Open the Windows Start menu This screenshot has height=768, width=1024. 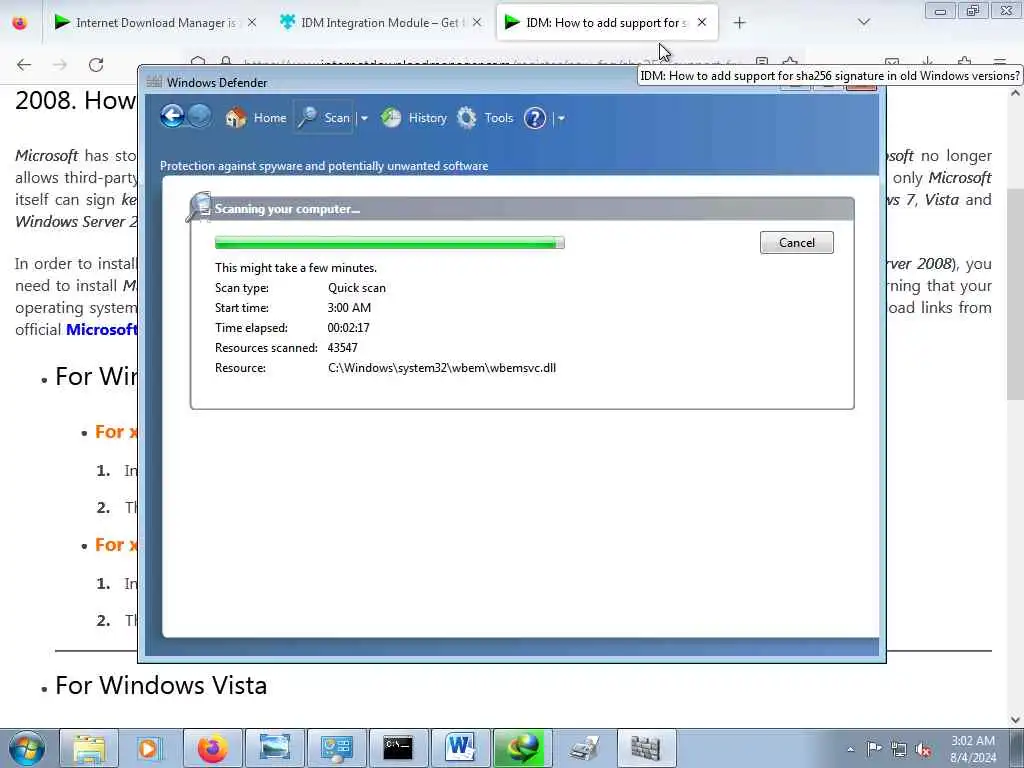point(26,748)
